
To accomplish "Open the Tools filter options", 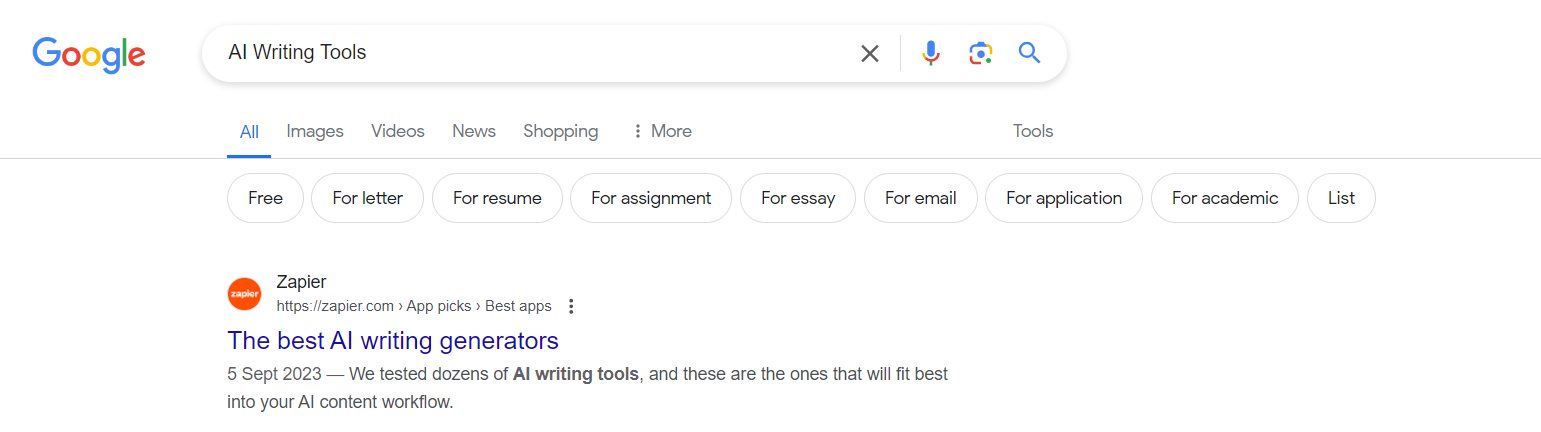I will 1033,131.
